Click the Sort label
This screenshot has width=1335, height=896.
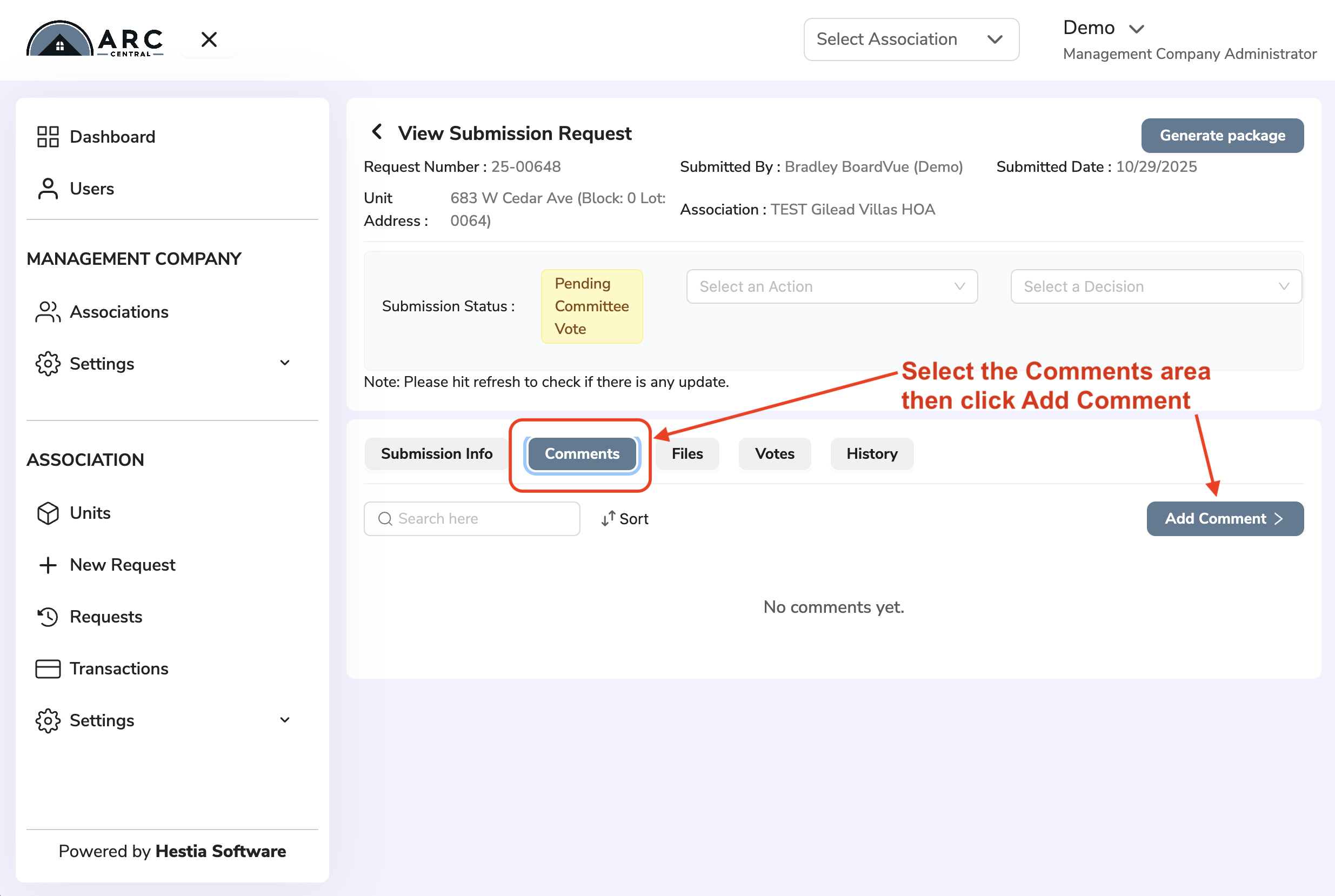[634, 519]
